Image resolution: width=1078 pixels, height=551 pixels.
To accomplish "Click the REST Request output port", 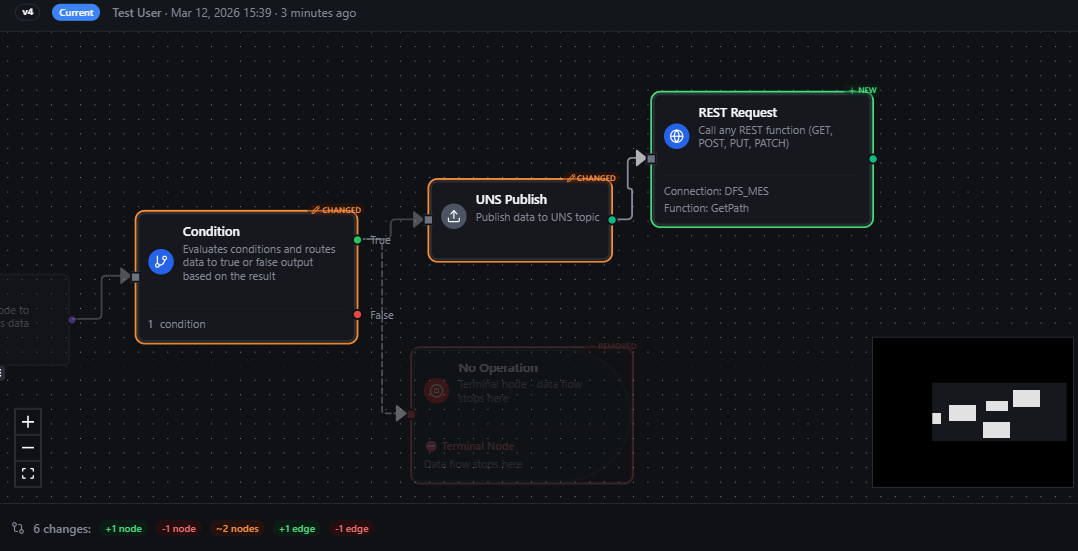I will pyautogui.click(x=873, y=159).
